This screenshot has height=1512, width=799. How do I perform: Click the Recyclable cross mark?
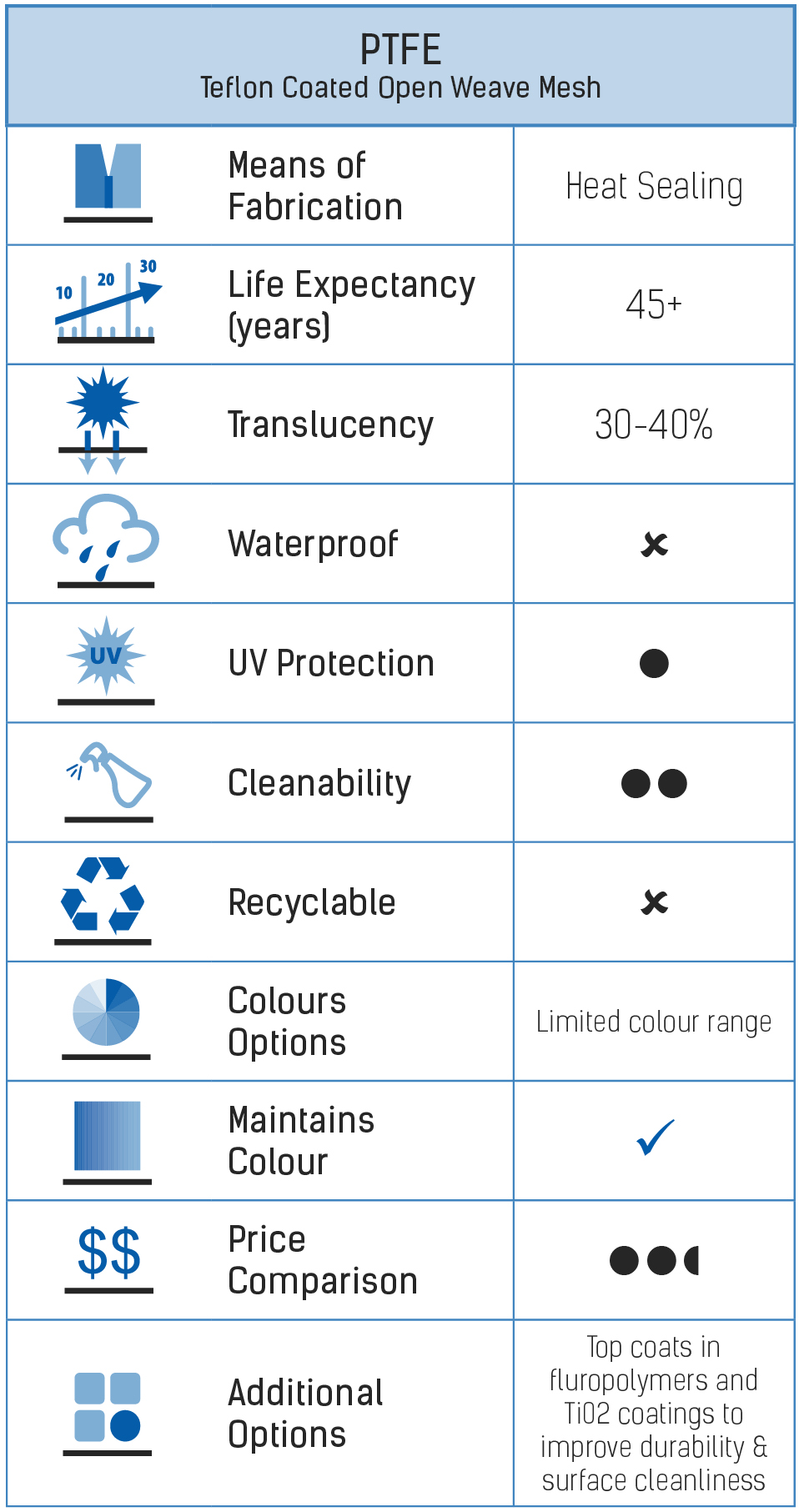pos(655,902)
